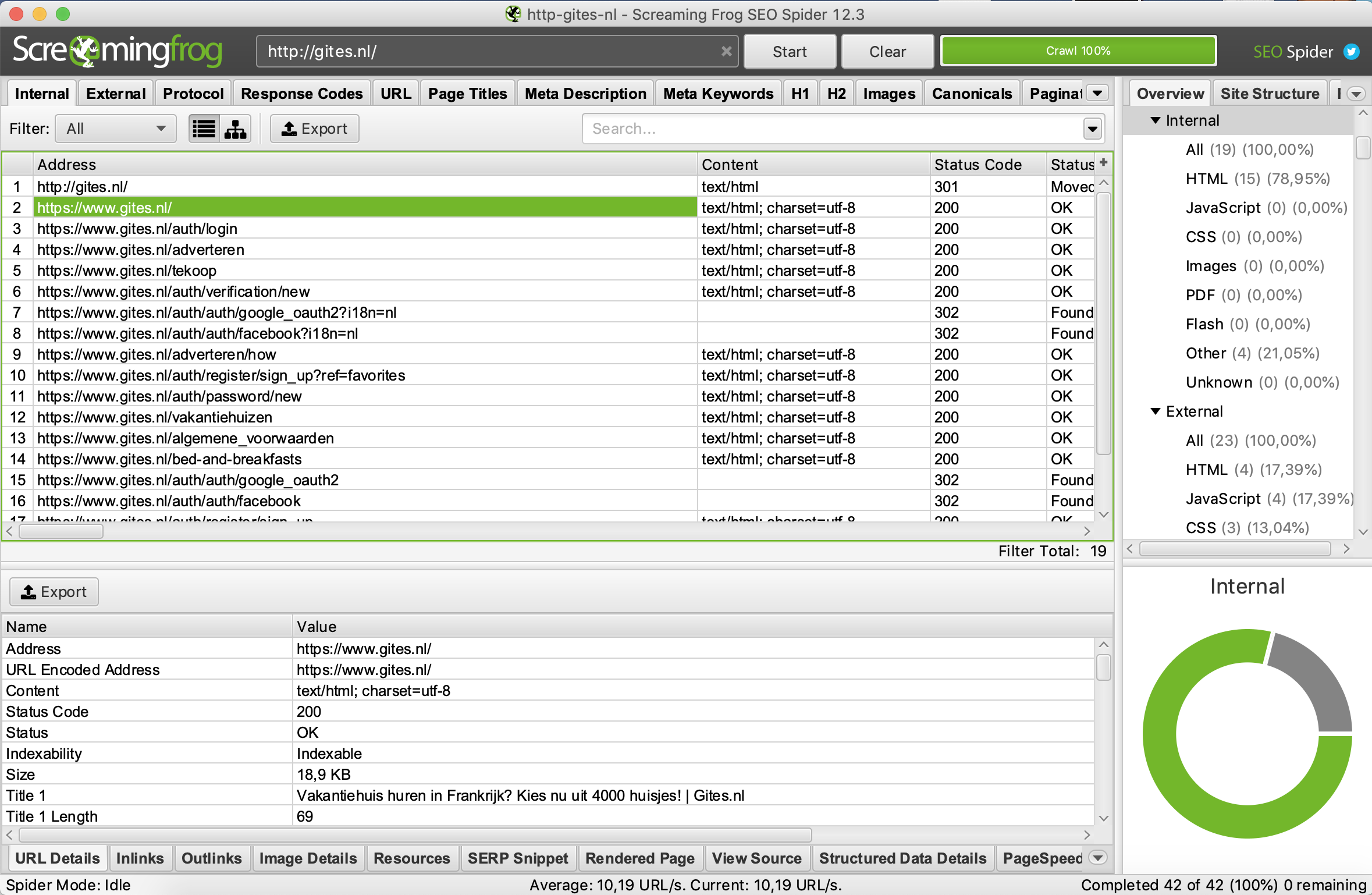Screen dimensions: 1372x895
Task: Open the Response Codes tab
Action: pos(301,94)
